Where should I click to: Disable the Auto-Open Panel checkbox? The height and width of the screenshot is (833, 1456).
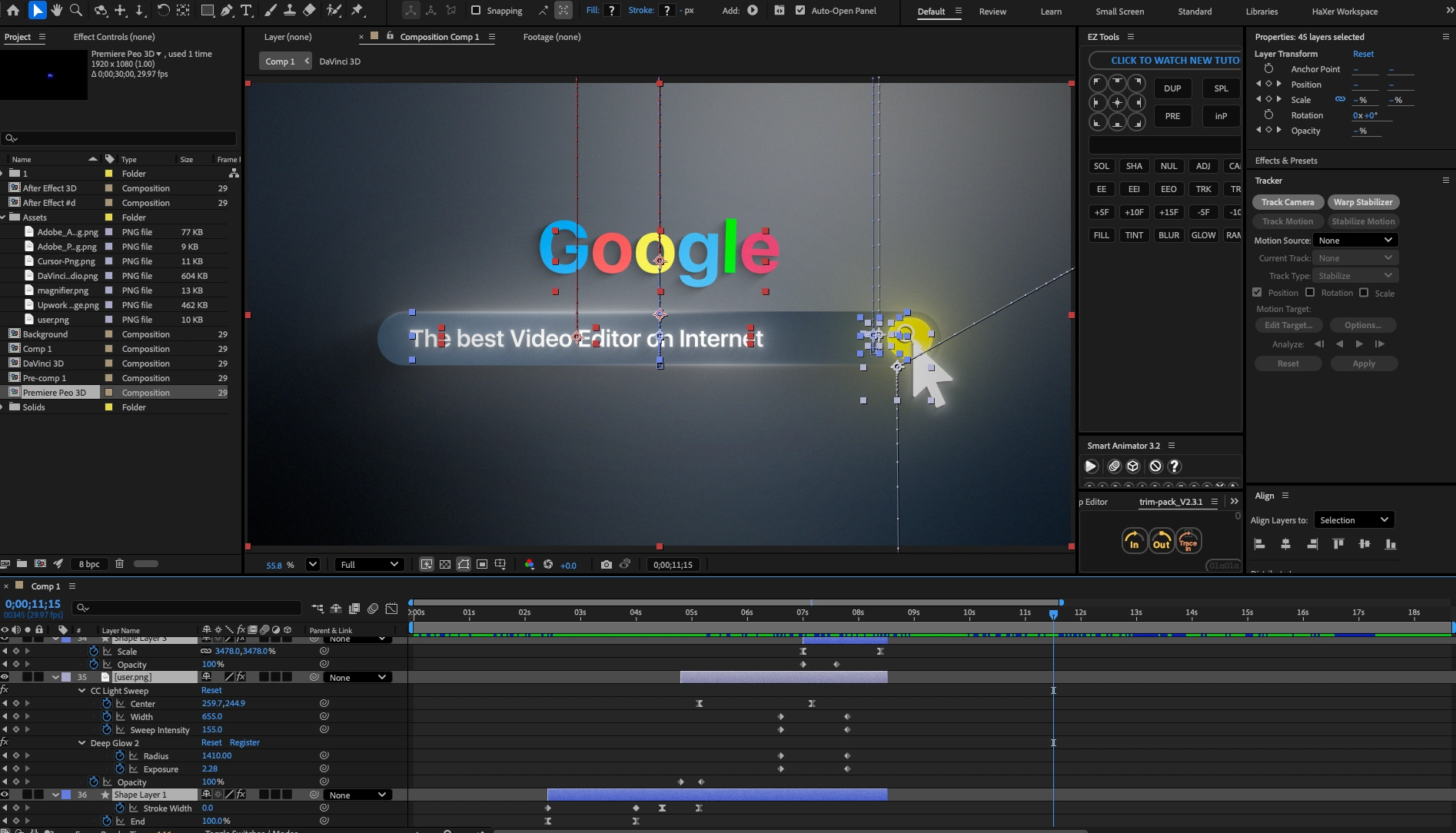pyautogui.click(x=800, y=11)
